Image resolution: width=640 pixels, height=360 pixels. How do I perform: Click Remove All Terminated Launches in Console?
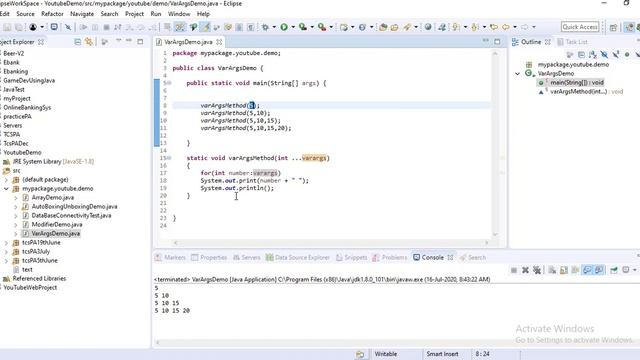point(537,270)
